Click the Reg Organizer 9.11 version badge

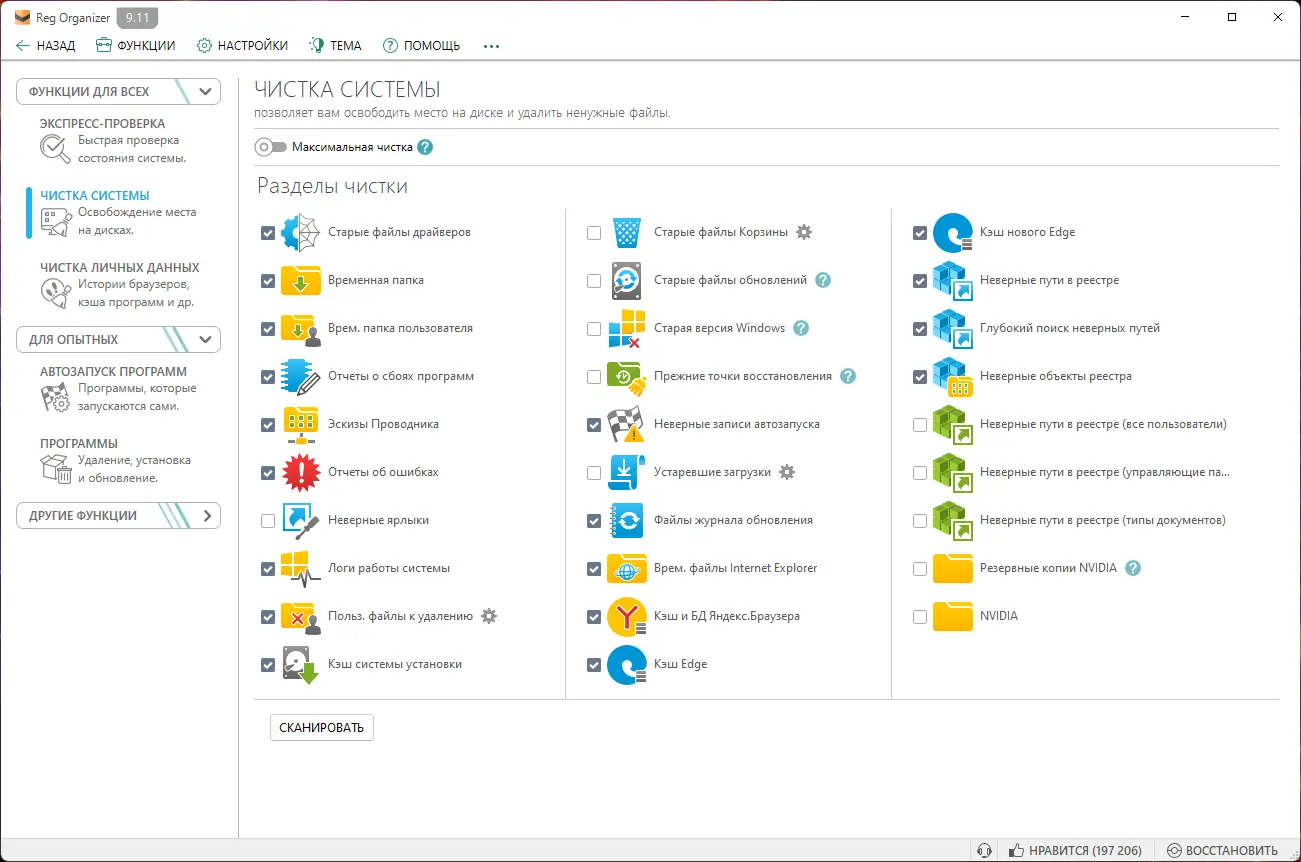tap(138, 17)
